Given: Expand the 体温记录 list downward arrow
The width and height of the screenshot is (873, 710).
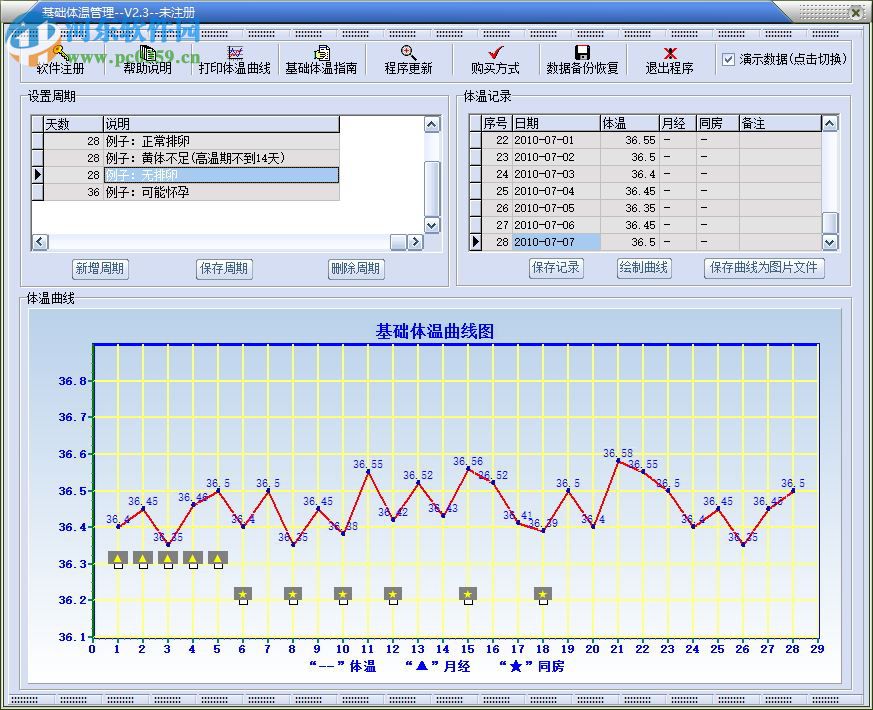Looking at the screenshot, I should click(x=830, y=242).
